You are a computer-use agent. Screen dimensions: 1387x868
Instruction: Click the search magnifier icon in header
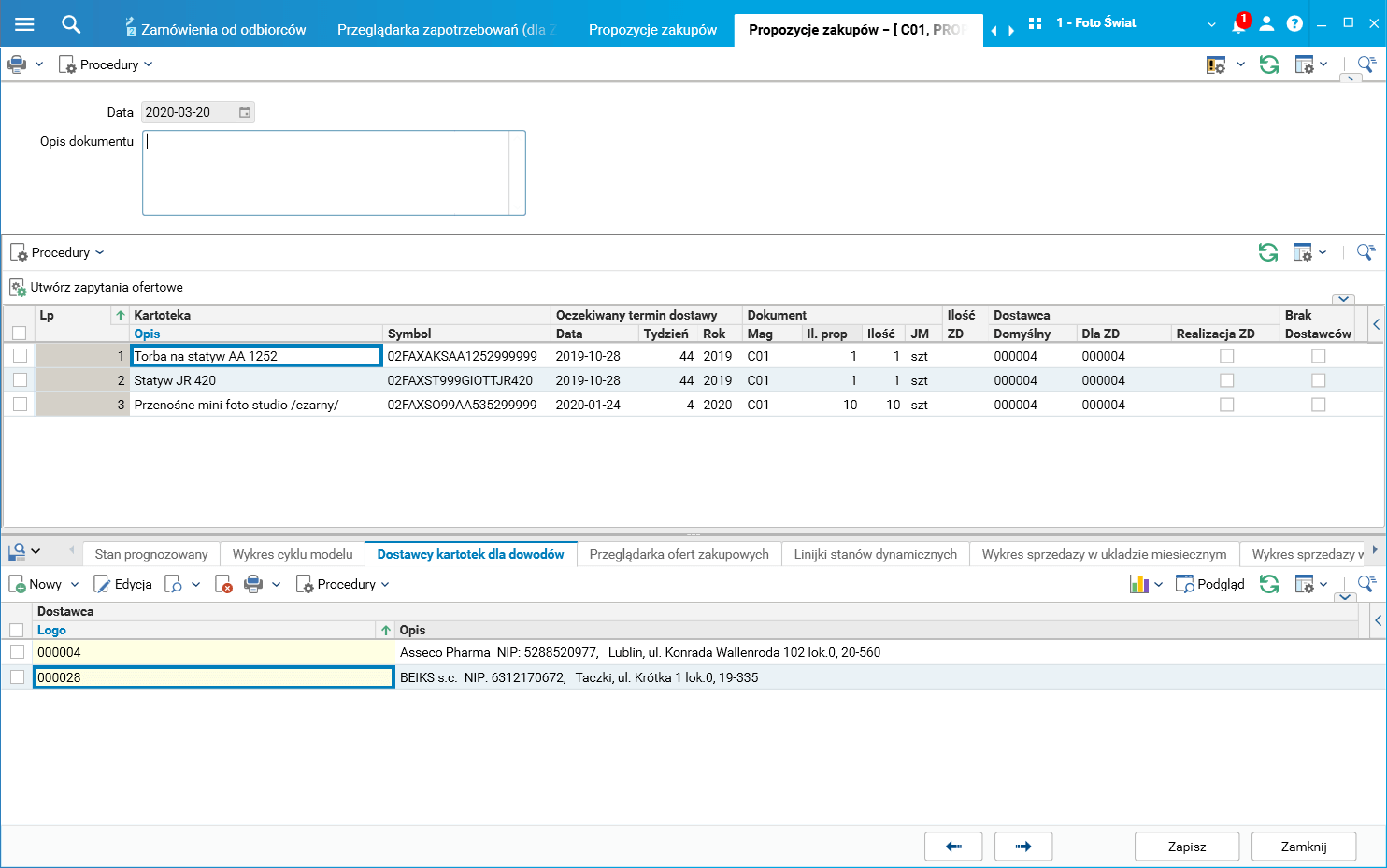point(71,24)
